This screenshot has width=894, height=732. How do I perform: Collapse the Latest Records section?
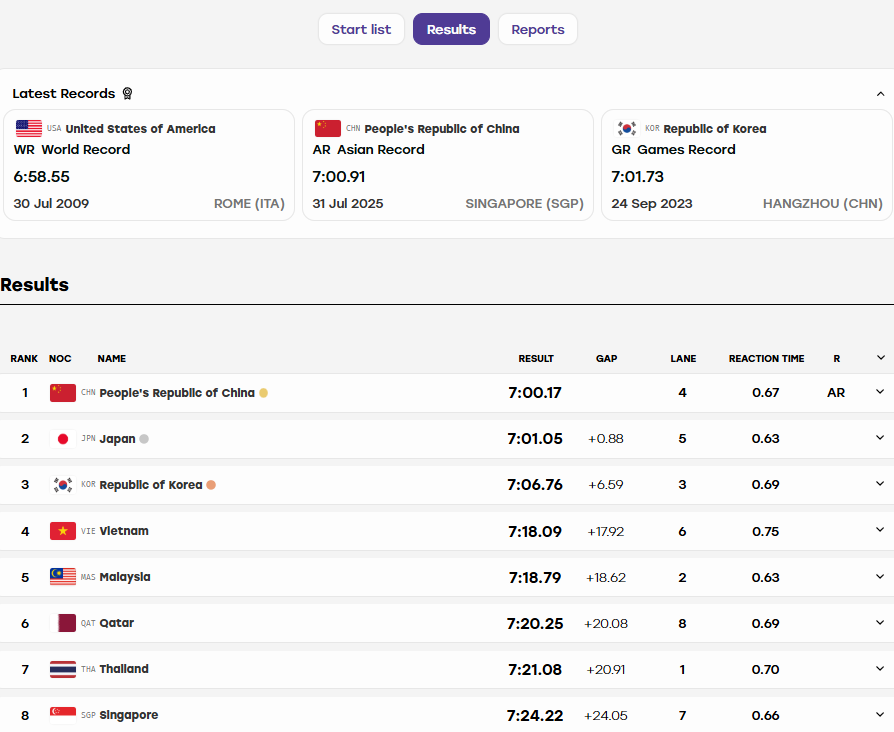tap(880, 93)
